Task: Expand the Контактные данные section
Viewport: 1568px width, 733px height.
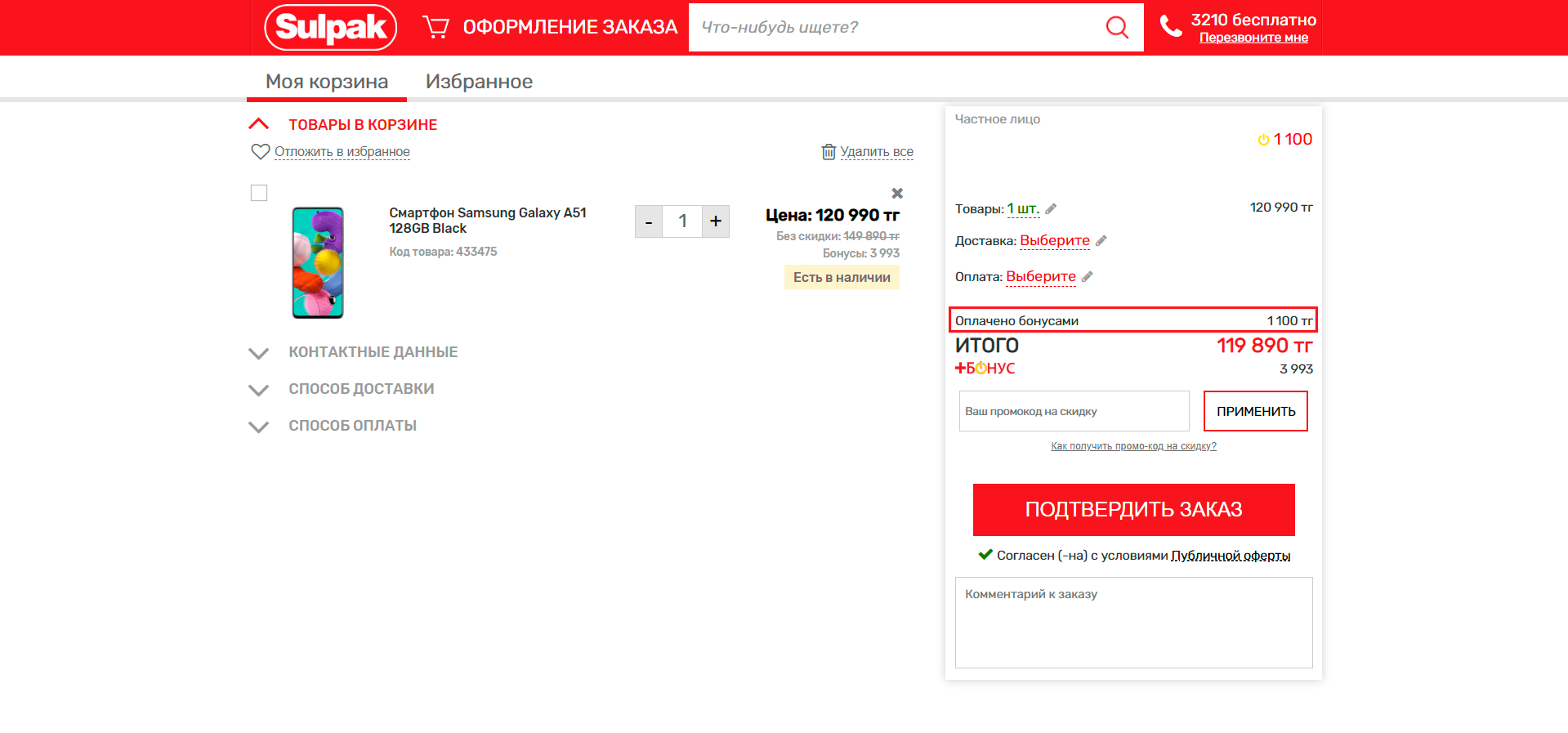Action: pos(258,353)
